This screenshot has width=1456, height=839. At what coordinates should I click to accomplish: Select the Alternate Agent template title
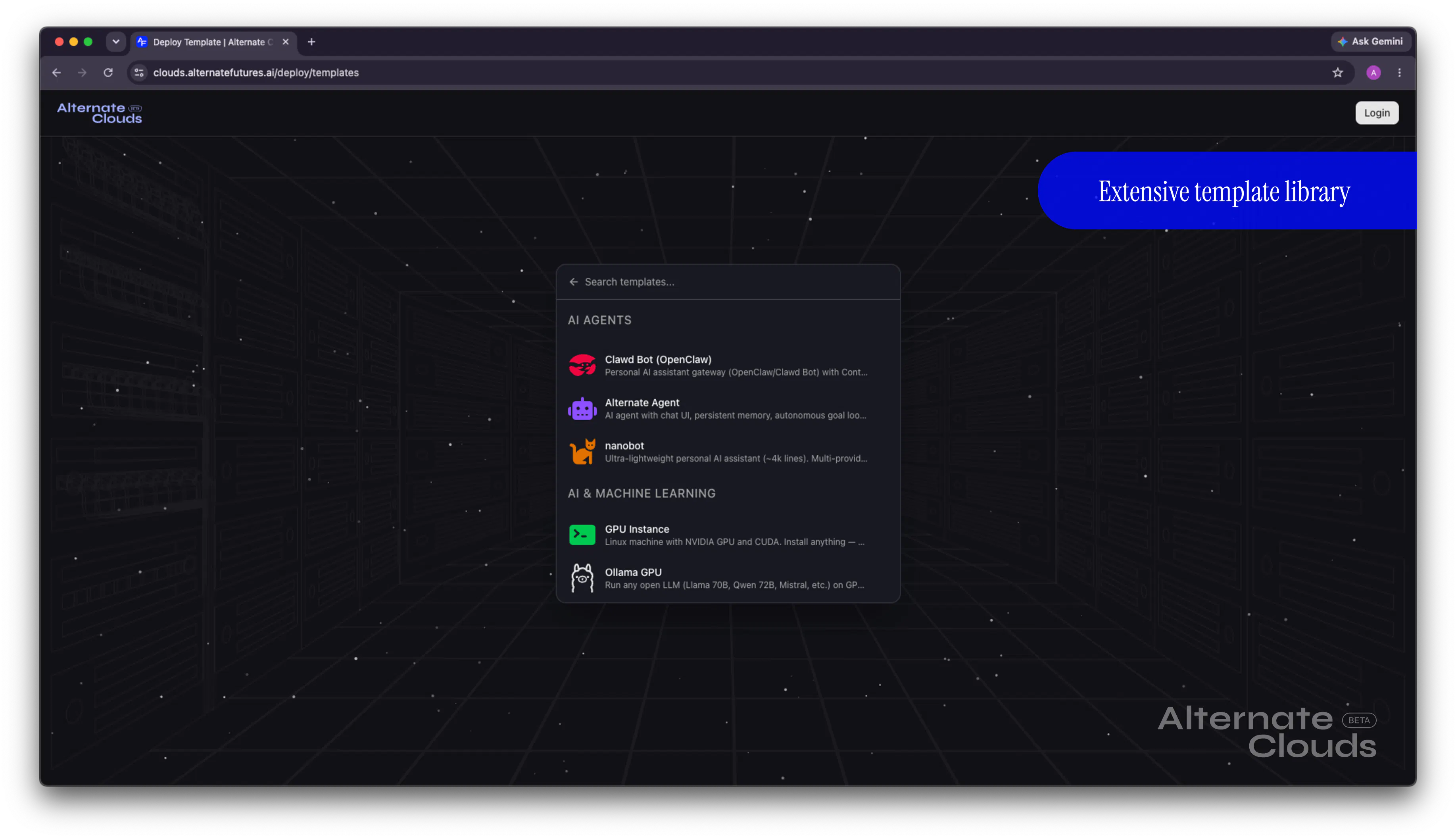tap(642, 403)
